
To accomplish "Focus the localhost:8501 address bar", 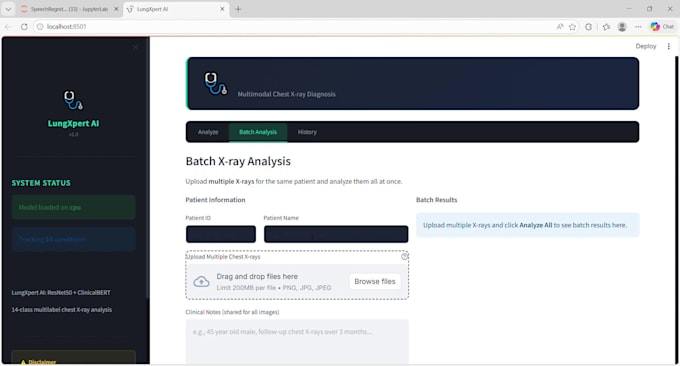I will pos(295,26).
